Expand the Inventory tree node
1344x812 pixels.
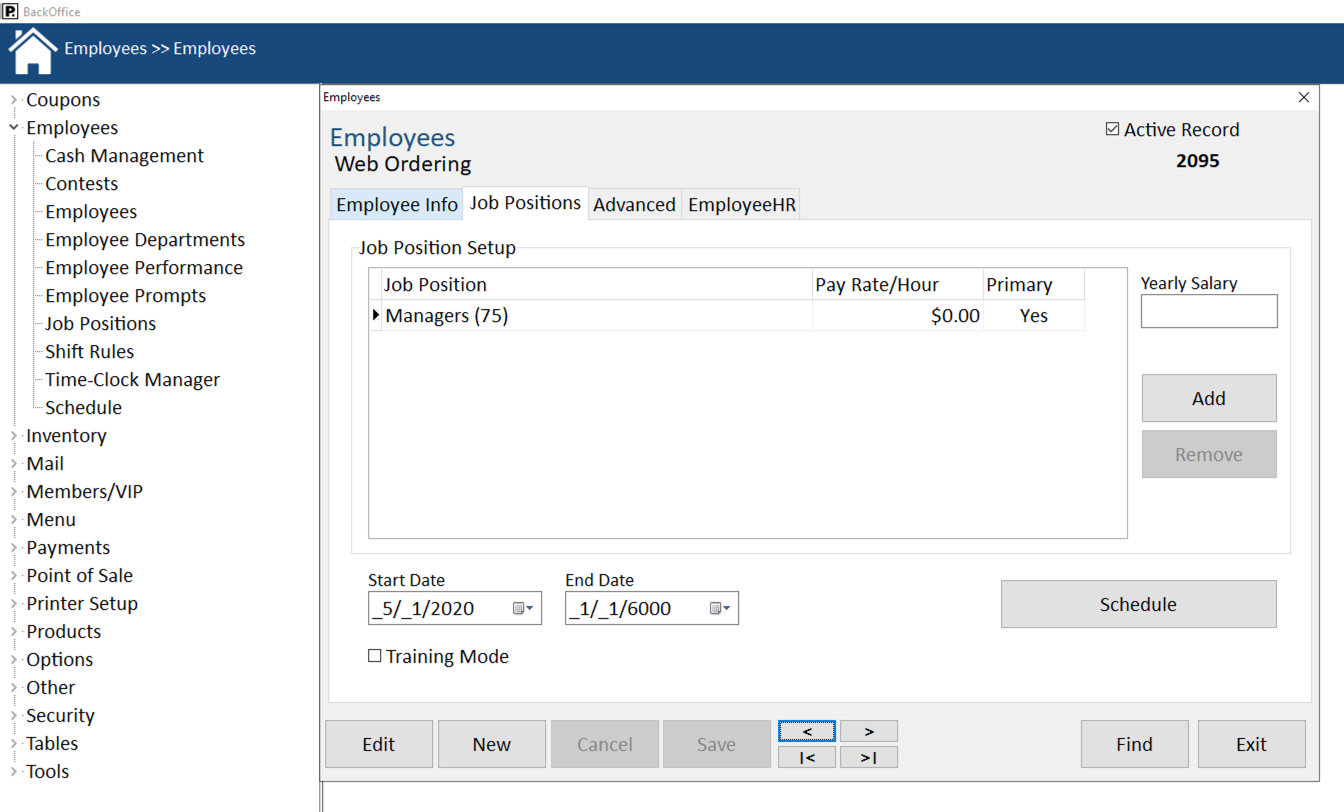click(x=14, y=436)
